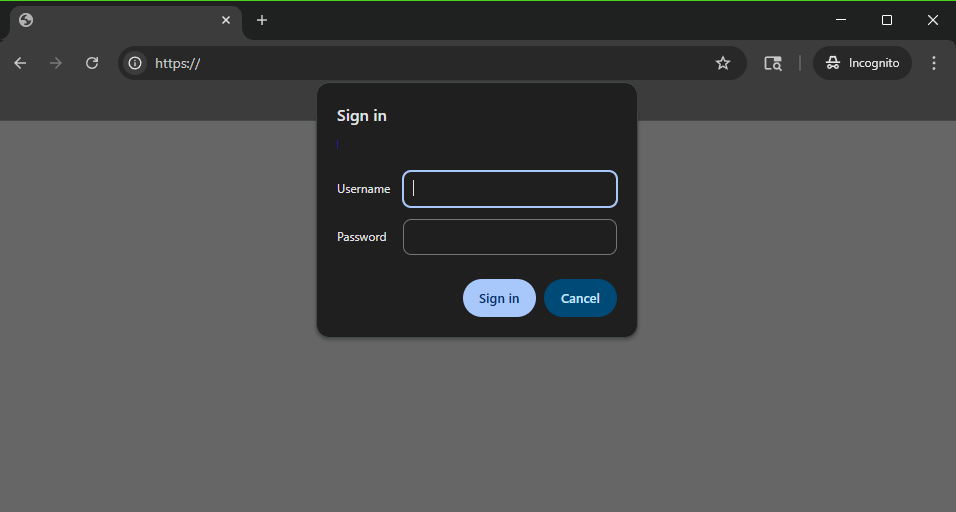Click the back navigation arrow
The height and width of the screenshot is (512, 956).
tap(20, 63)
